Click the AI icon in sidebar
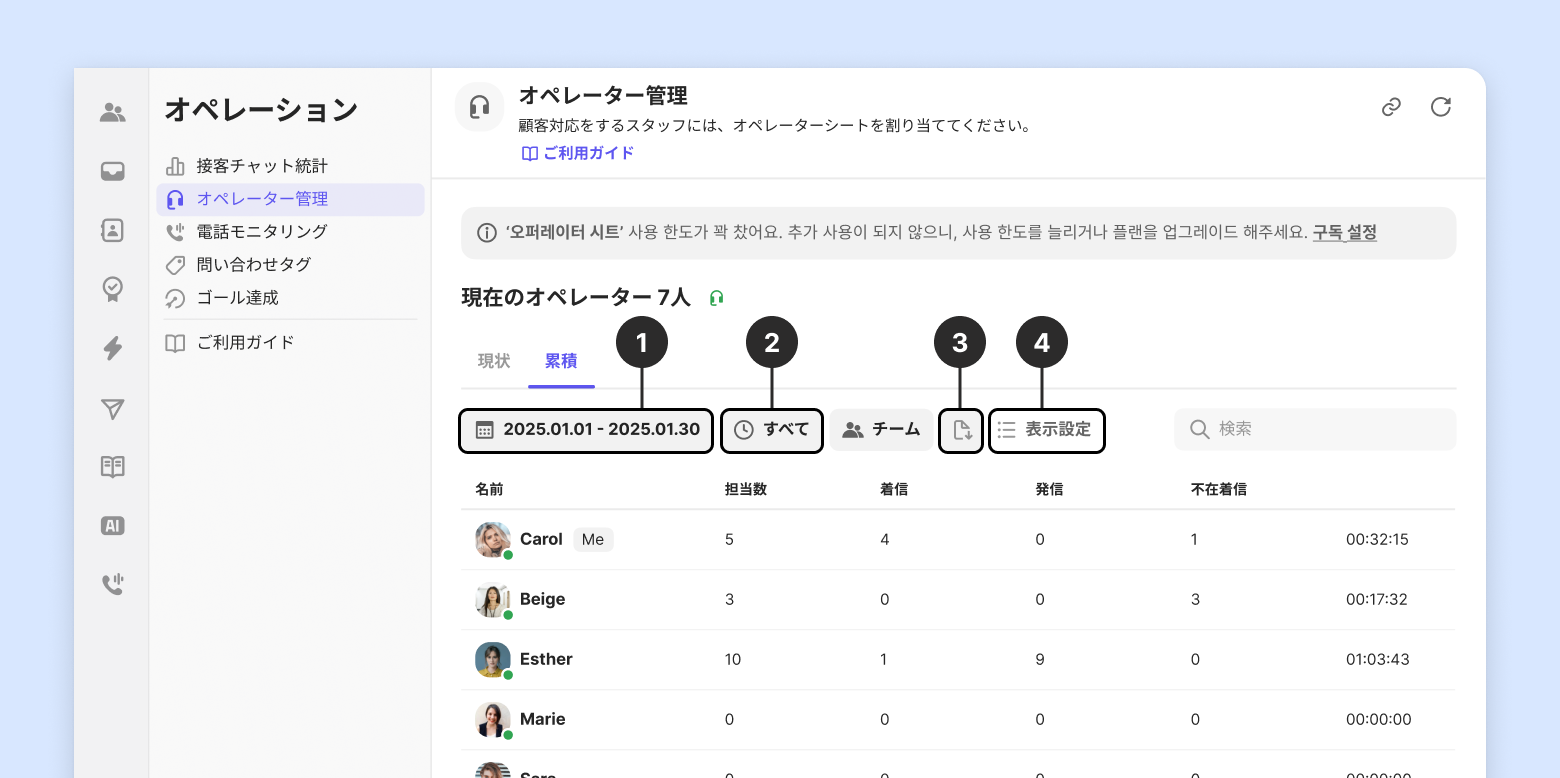The image size is (1560, 778). tap(113, 526)
